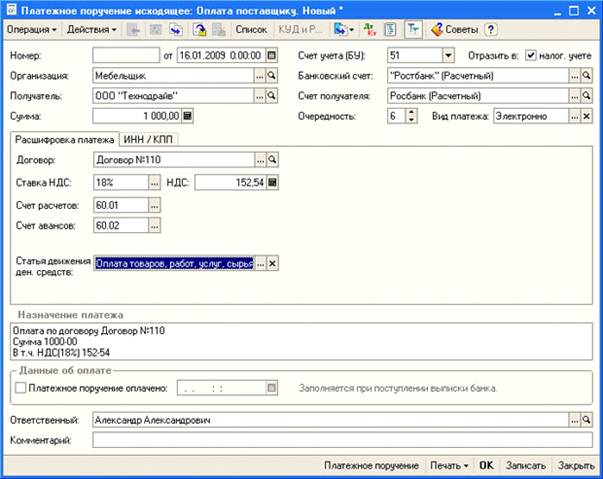Open the Операция menu
Viewport: 603px width, 479px height.
click(32, 30)
